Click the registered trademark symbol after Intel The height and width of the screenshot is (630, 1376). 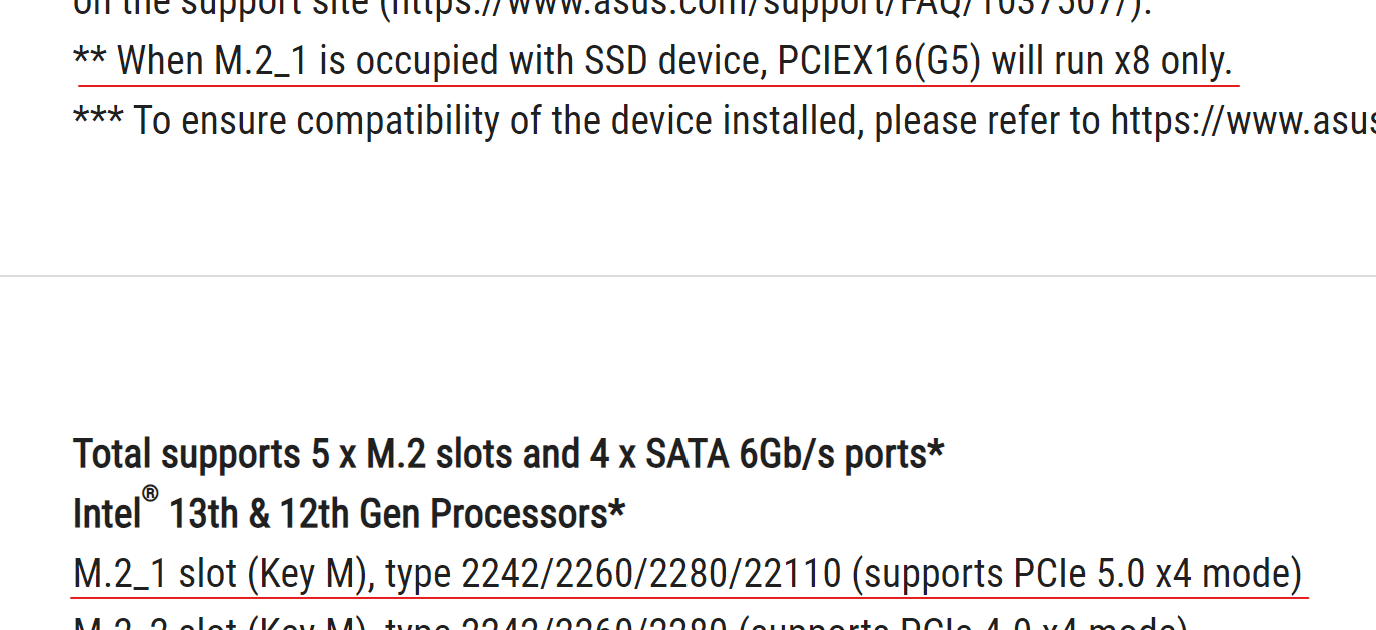coord(150,495)
